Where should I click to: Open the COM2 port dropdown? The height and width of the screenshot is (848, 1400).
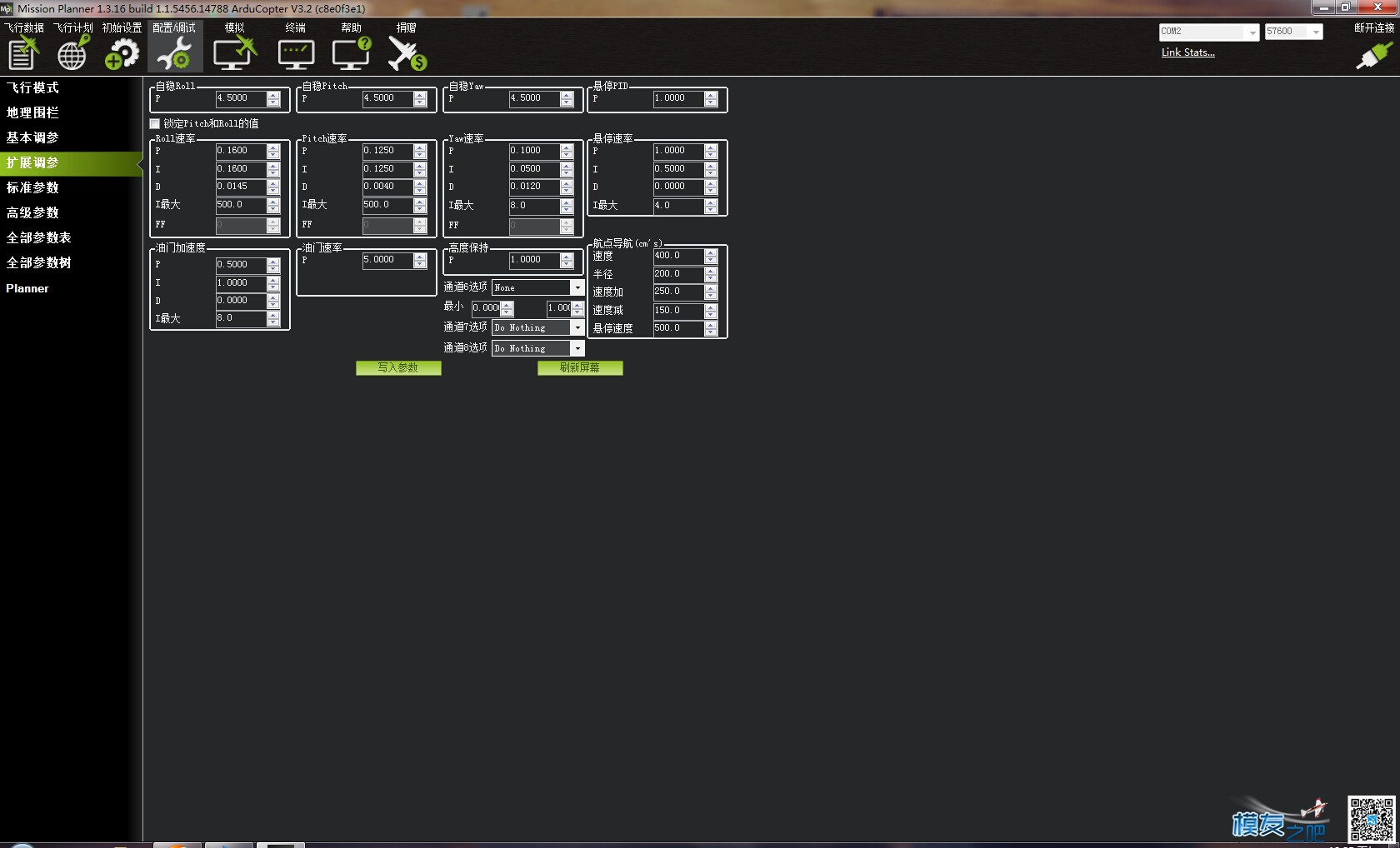[1252, 32]
